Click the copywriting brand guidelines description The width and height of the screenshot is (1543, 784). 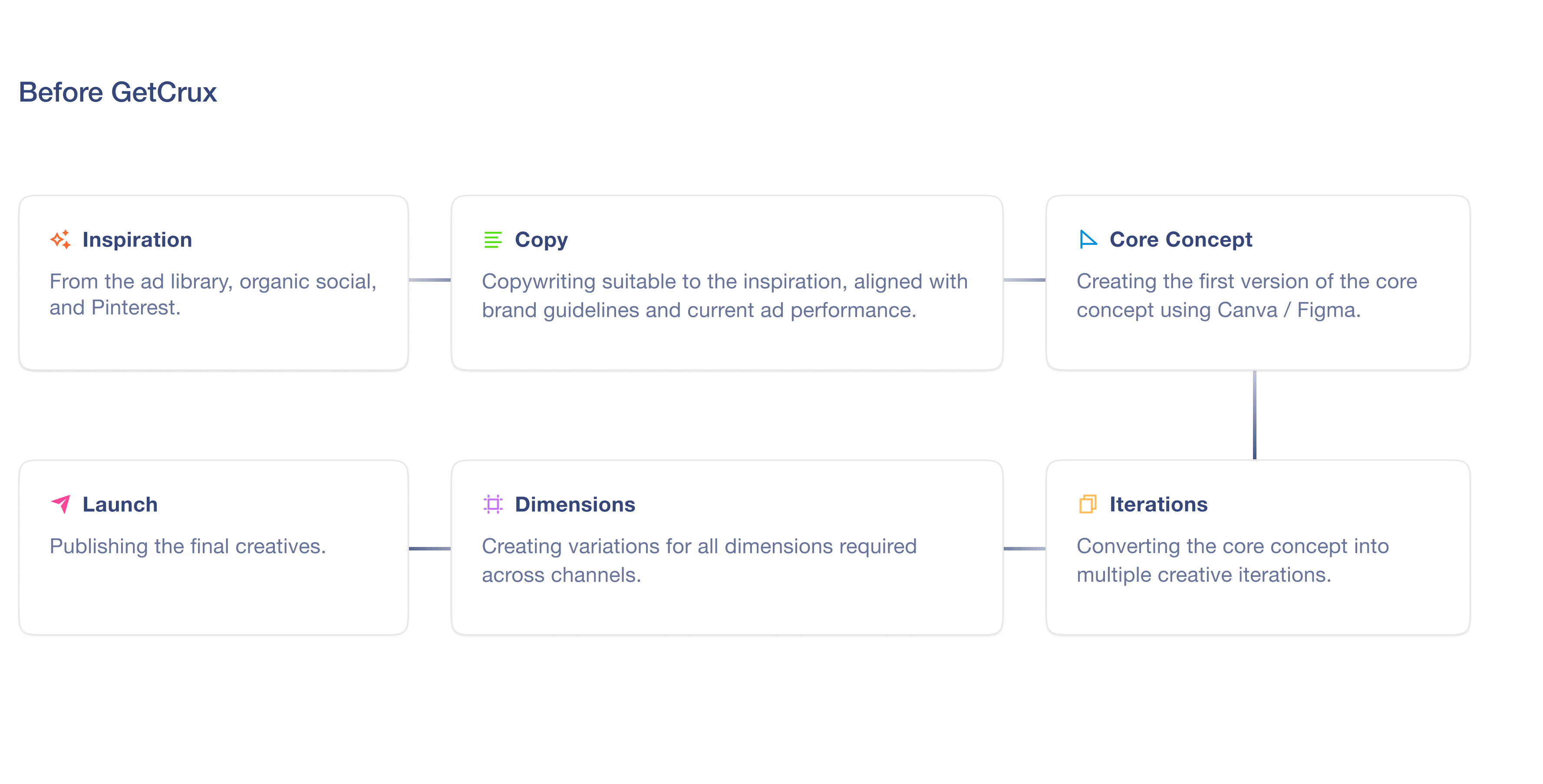pyautogui.click(x=724, y=295)
